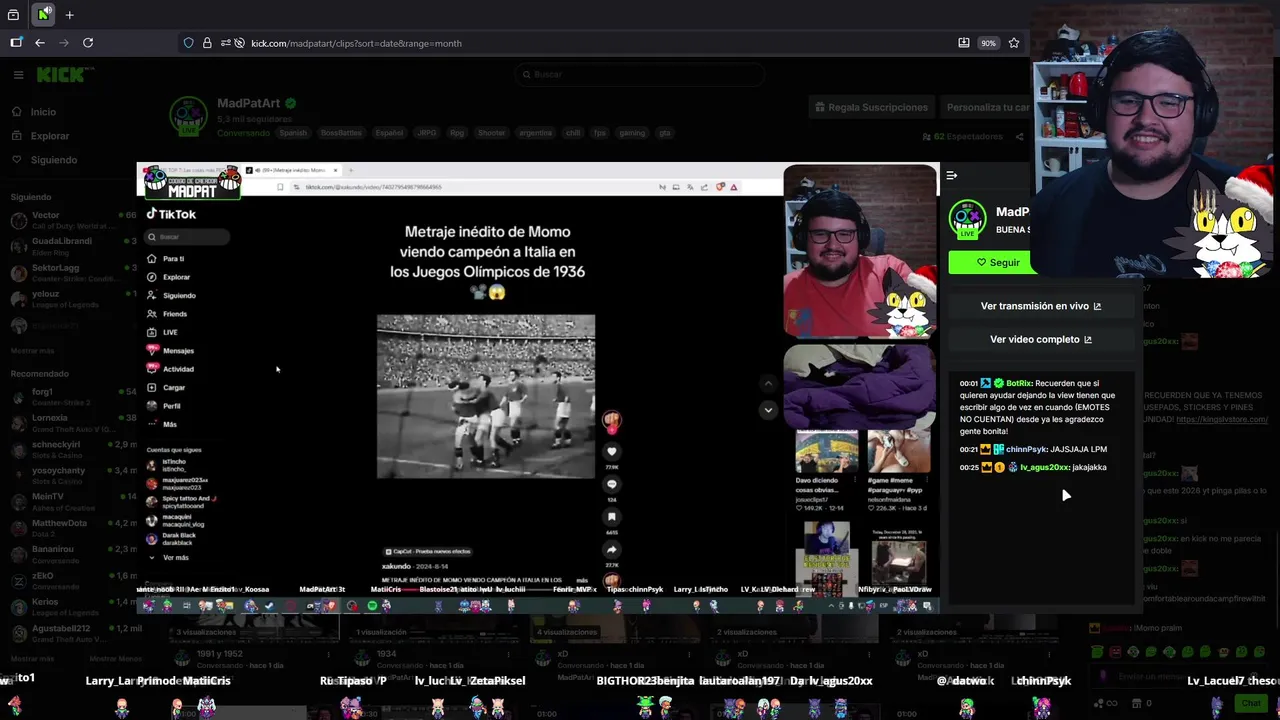Open the Davo diciendo cosas obvias thumbnail
1280x720 pixels.
pyautogui.click(x=827, y=451)
